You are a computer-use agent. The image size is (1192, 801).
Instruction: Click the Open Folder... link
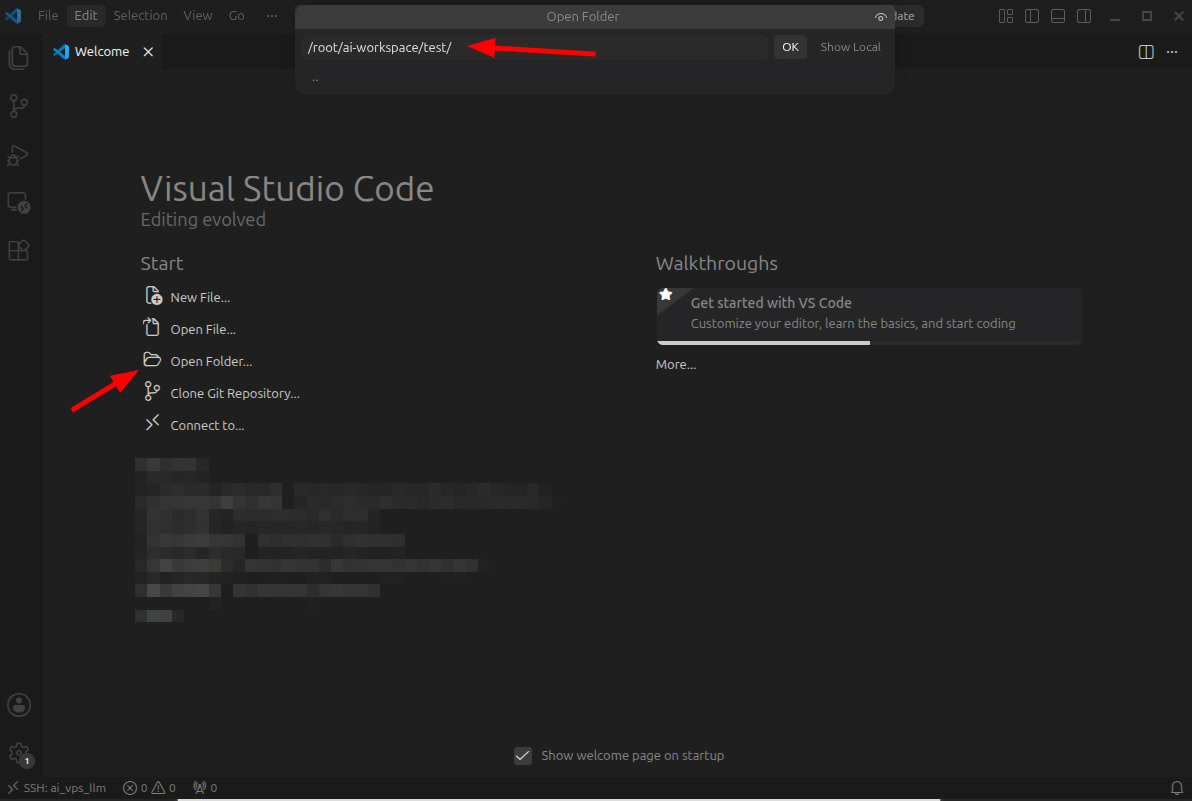click(x=211, y=361)
